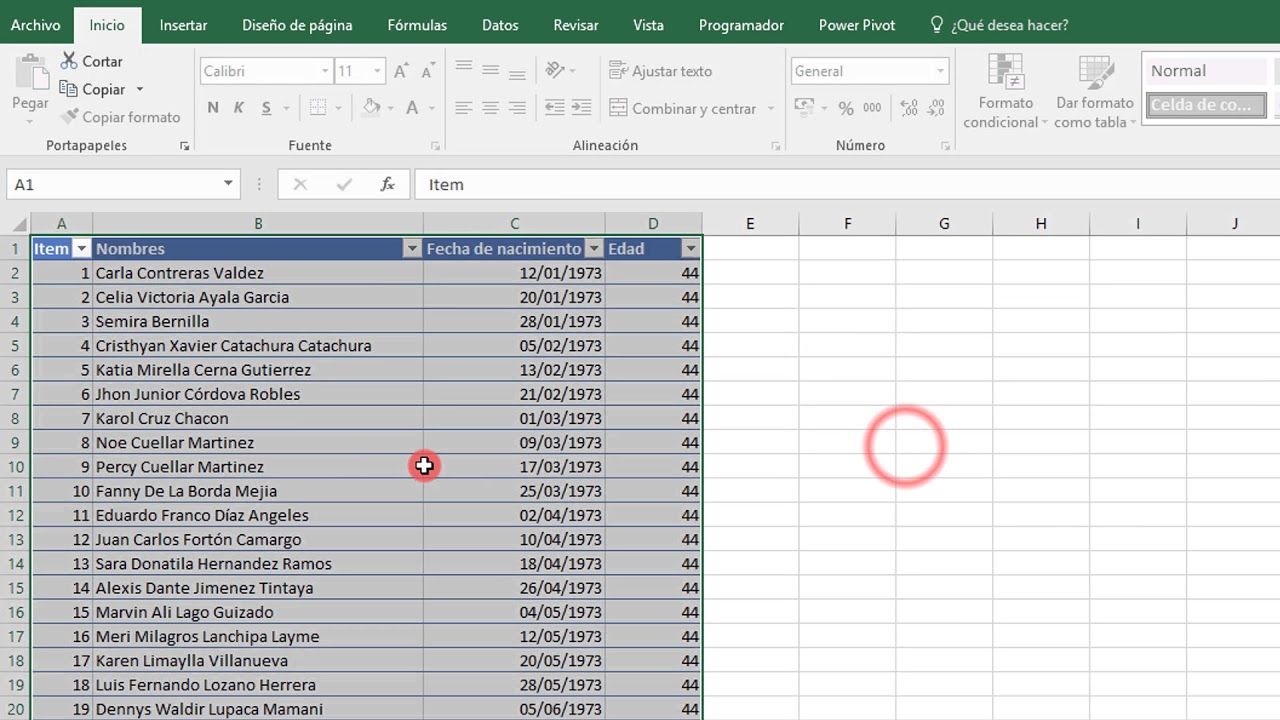Switch to the Fórmulas tab
This screenshot has height=720, width=1280.
point(417,25)
